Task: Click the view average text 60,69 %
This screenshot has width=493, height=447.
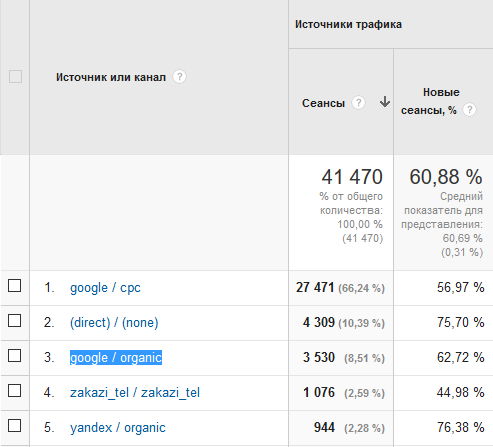Action: click(x=463, y=238)
